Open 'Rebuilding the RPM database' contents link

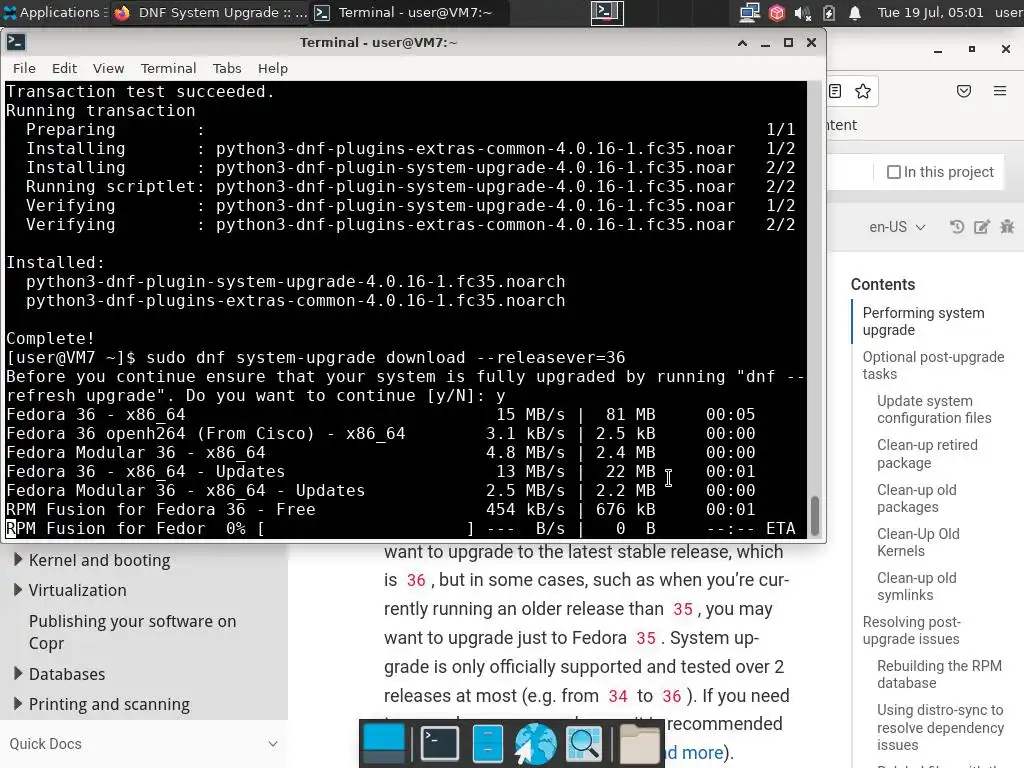(x=938, y=674)
